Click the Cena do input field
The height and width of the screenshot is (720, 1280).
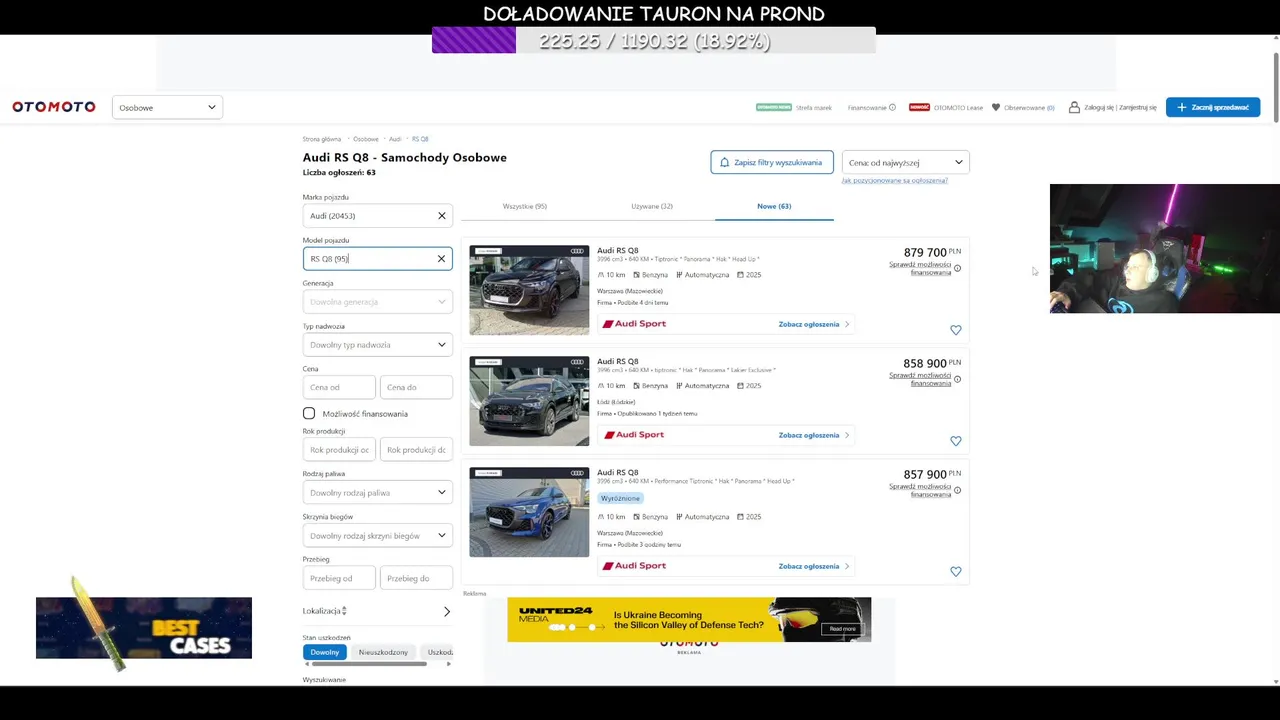(x=416, y=387)
